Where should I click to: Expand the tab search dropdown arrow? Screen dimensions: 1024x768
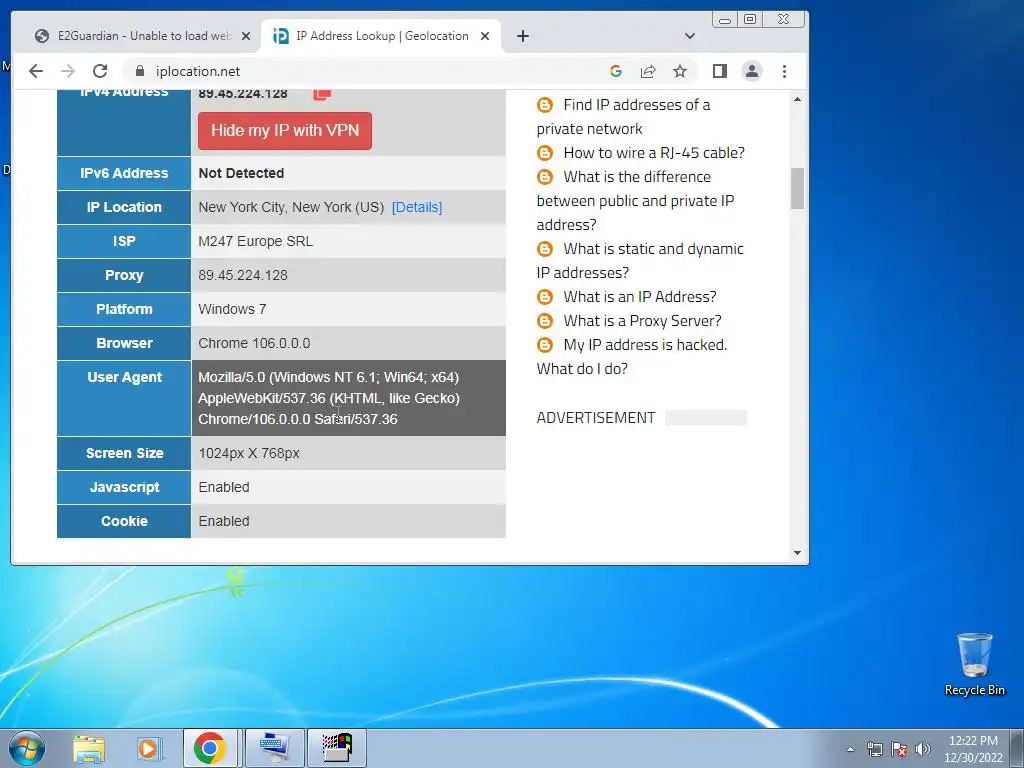(x=690, y=36)
